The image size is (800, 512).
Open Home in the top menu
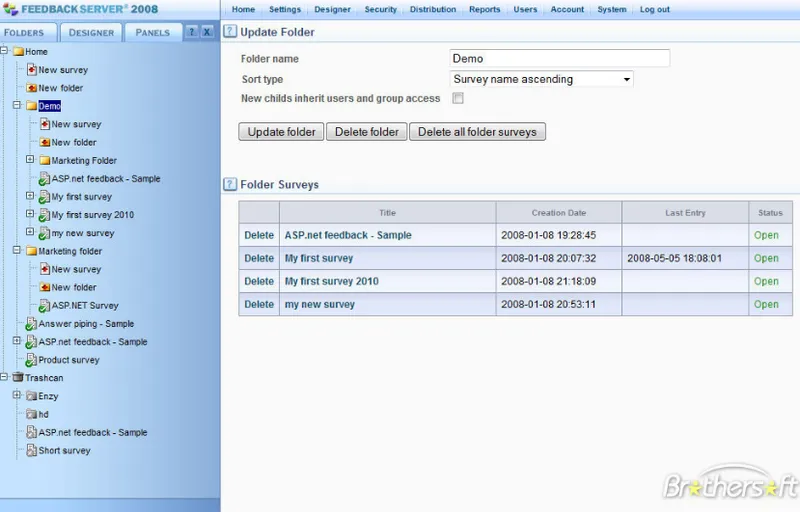click(243, 9)
